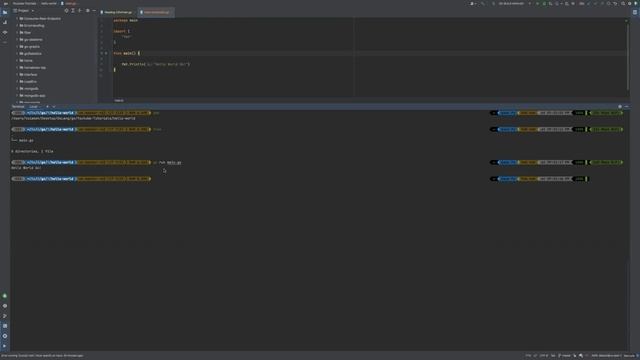This screenshot has height=360, width=640.
Task: Click main.go in navigation breadcrumb
Action: (x=69, y=3)
